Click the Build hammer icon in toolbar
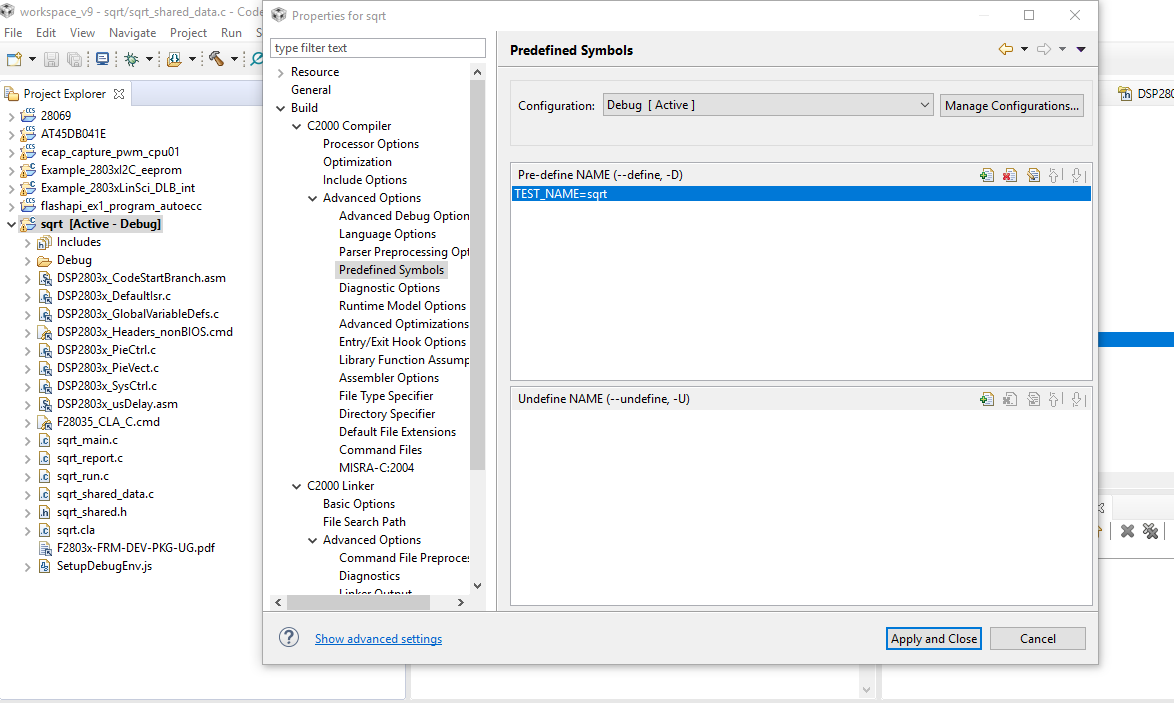The width and height of the screenshot is (1174, 703). pyautogui.click(x=216, y=59)
